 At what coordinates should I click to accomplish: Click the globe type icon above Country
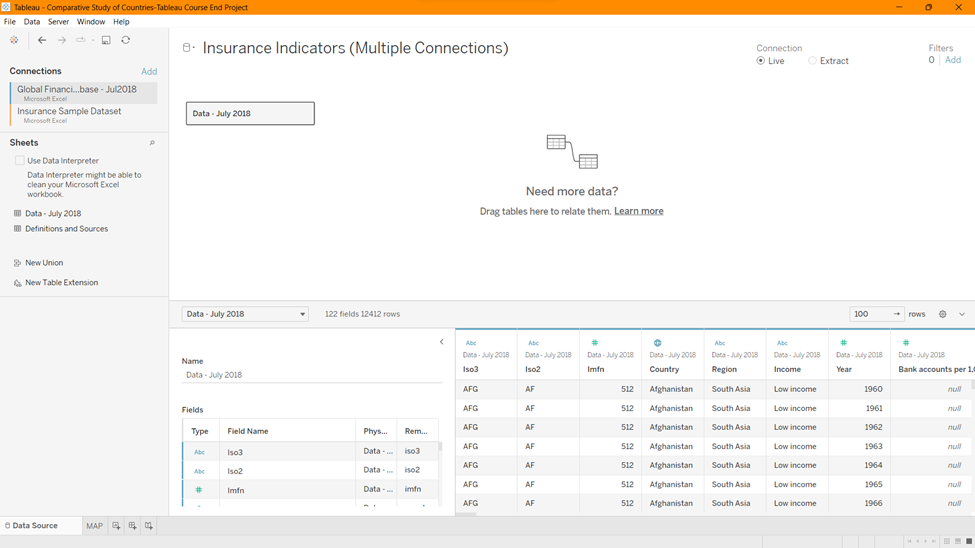pyautogui.click(x=657, y=343)
